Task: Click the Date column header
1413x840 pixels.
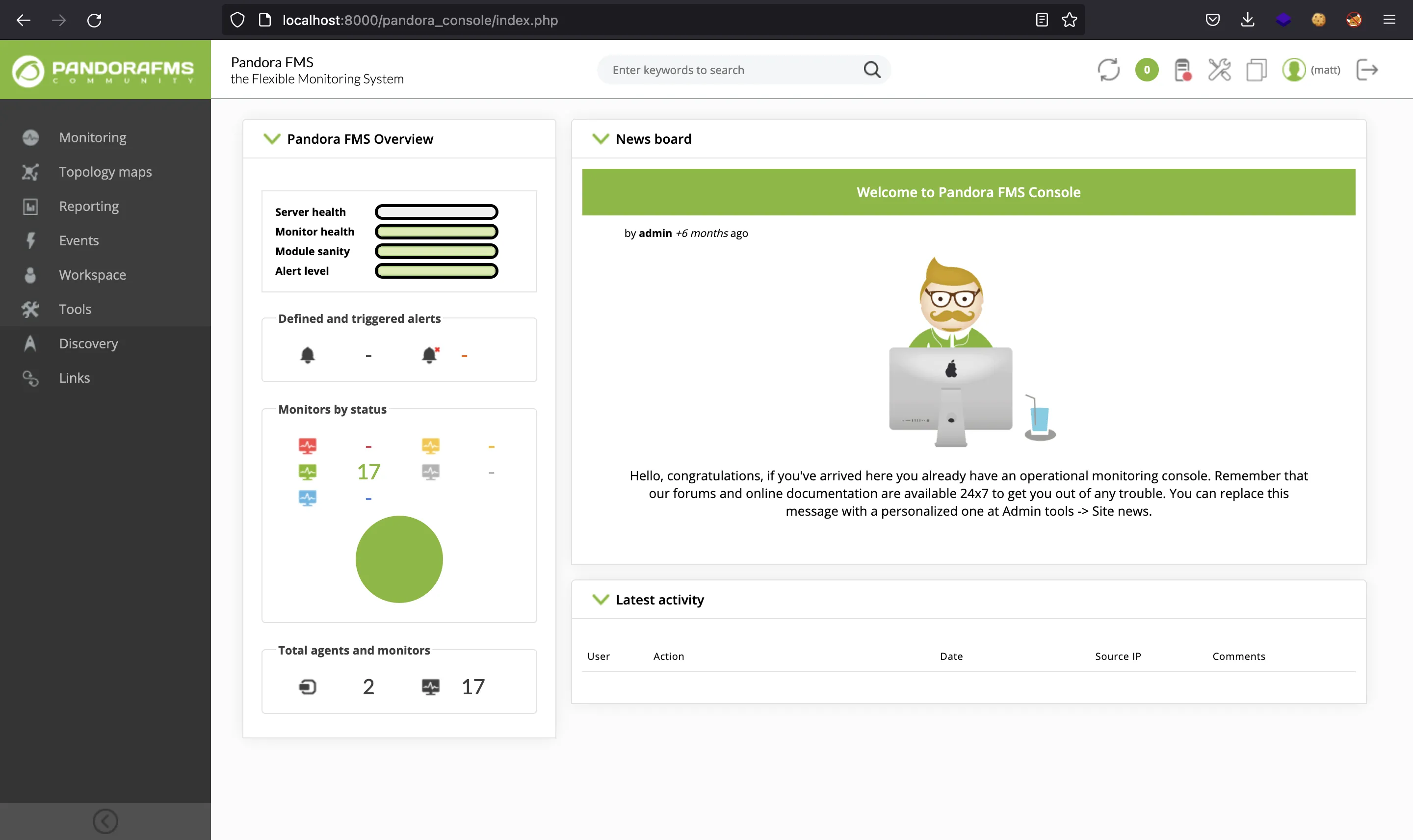Action: (x=951, y=656)
